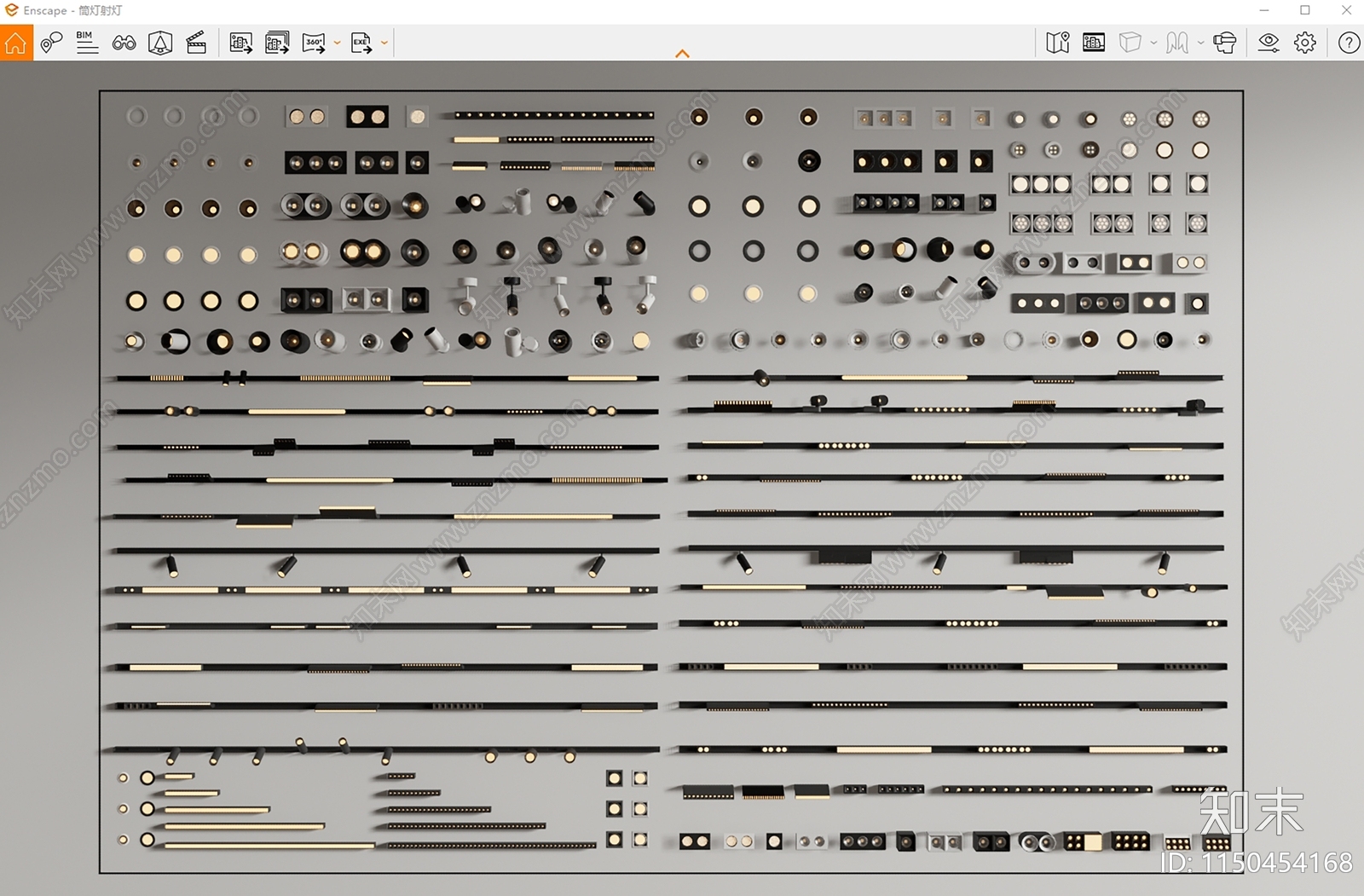Expand the 360 panorama dropdown arrow
The image size is (1364, 896).
coord(338,43)
